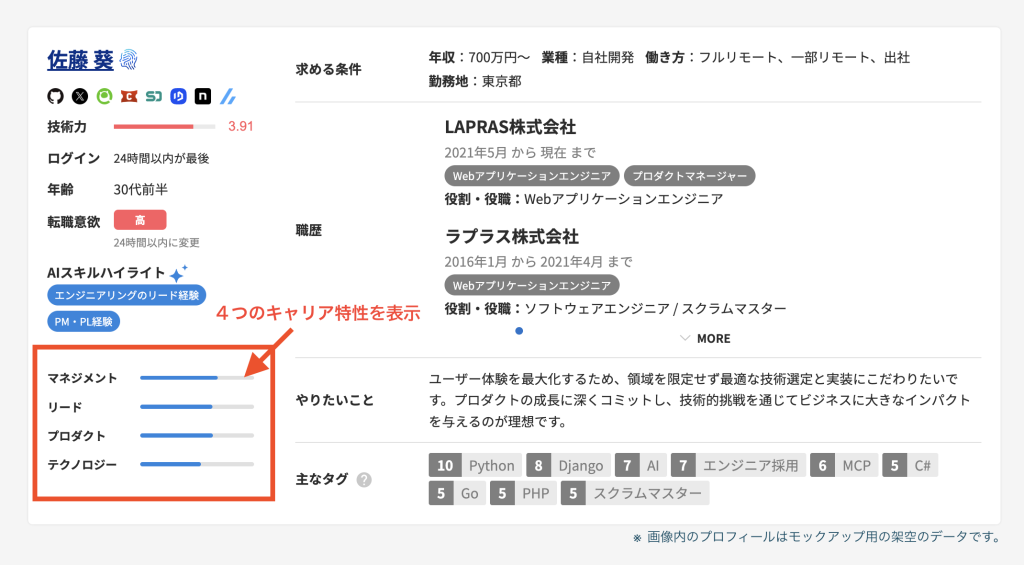The image size is (1024, 565).
Task: Open the Speaker Deck icon
Action: [154, 97]
